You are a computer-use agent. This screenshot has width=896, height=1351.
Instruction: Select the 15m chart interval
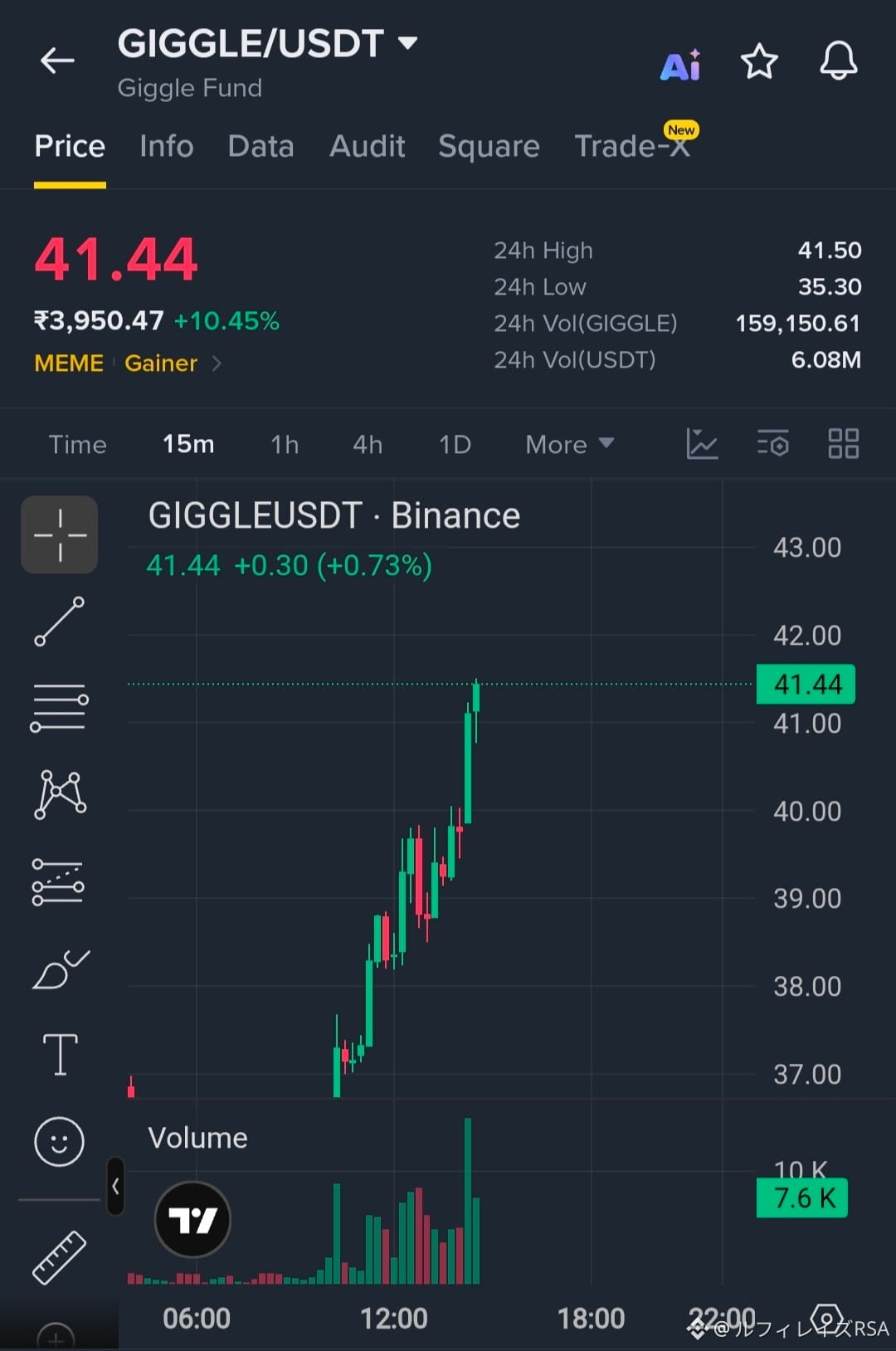coord(188,444)
